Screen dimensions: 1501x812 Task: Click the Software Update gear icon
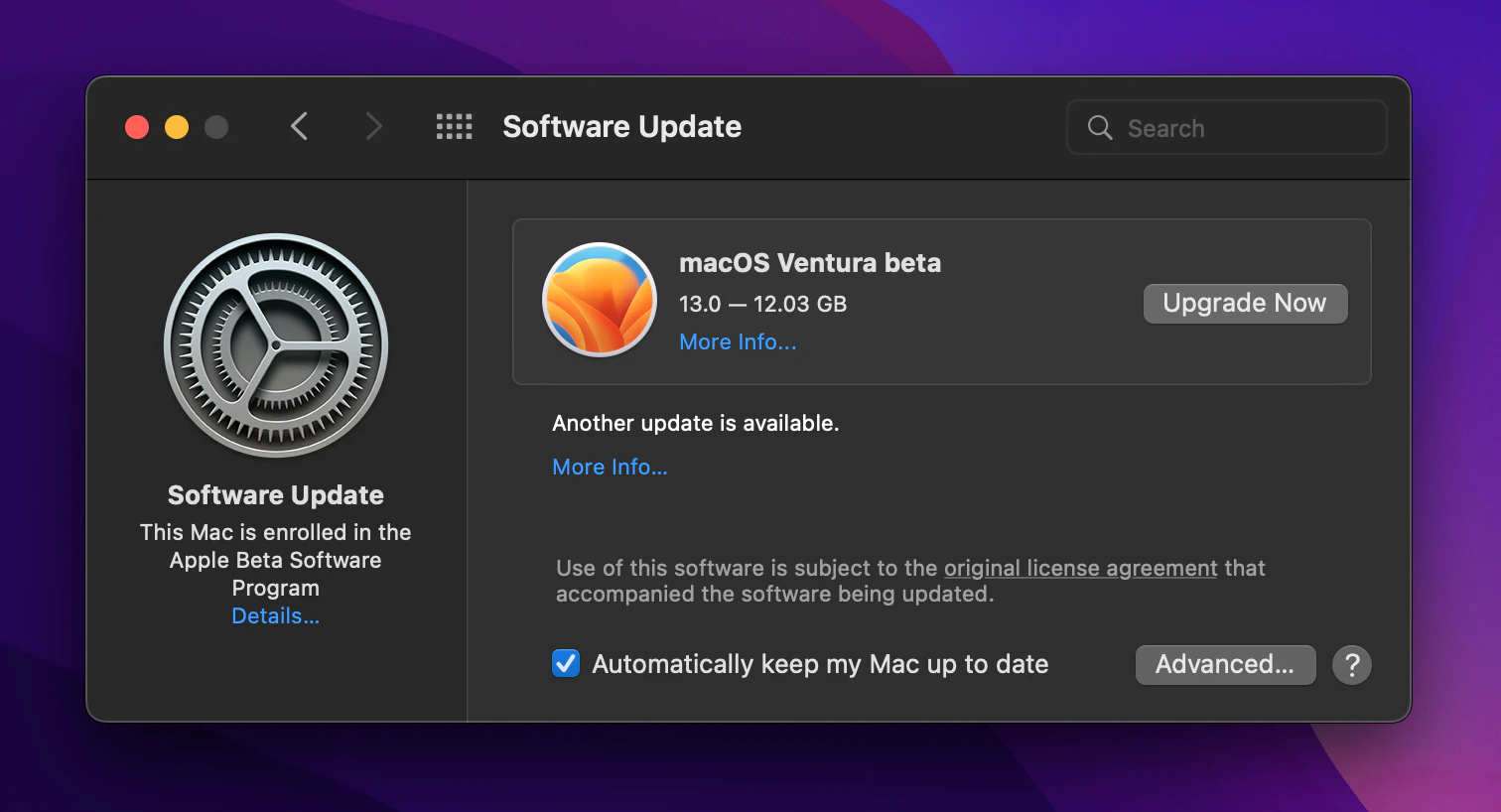(275, 345)
